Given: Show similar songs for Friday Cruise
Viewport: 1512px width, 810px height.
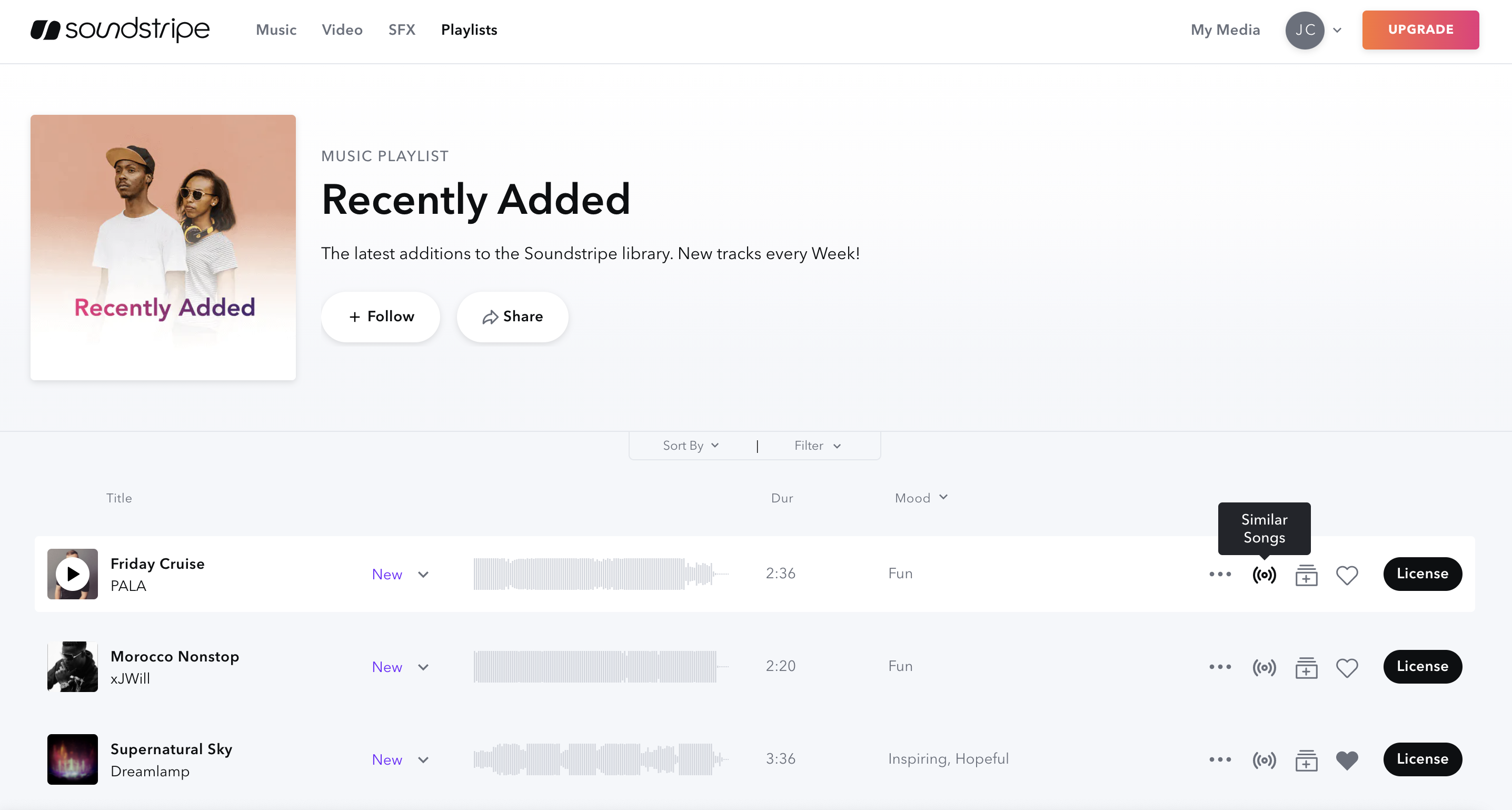Looking at the screenshot, I should point(1264,574).
